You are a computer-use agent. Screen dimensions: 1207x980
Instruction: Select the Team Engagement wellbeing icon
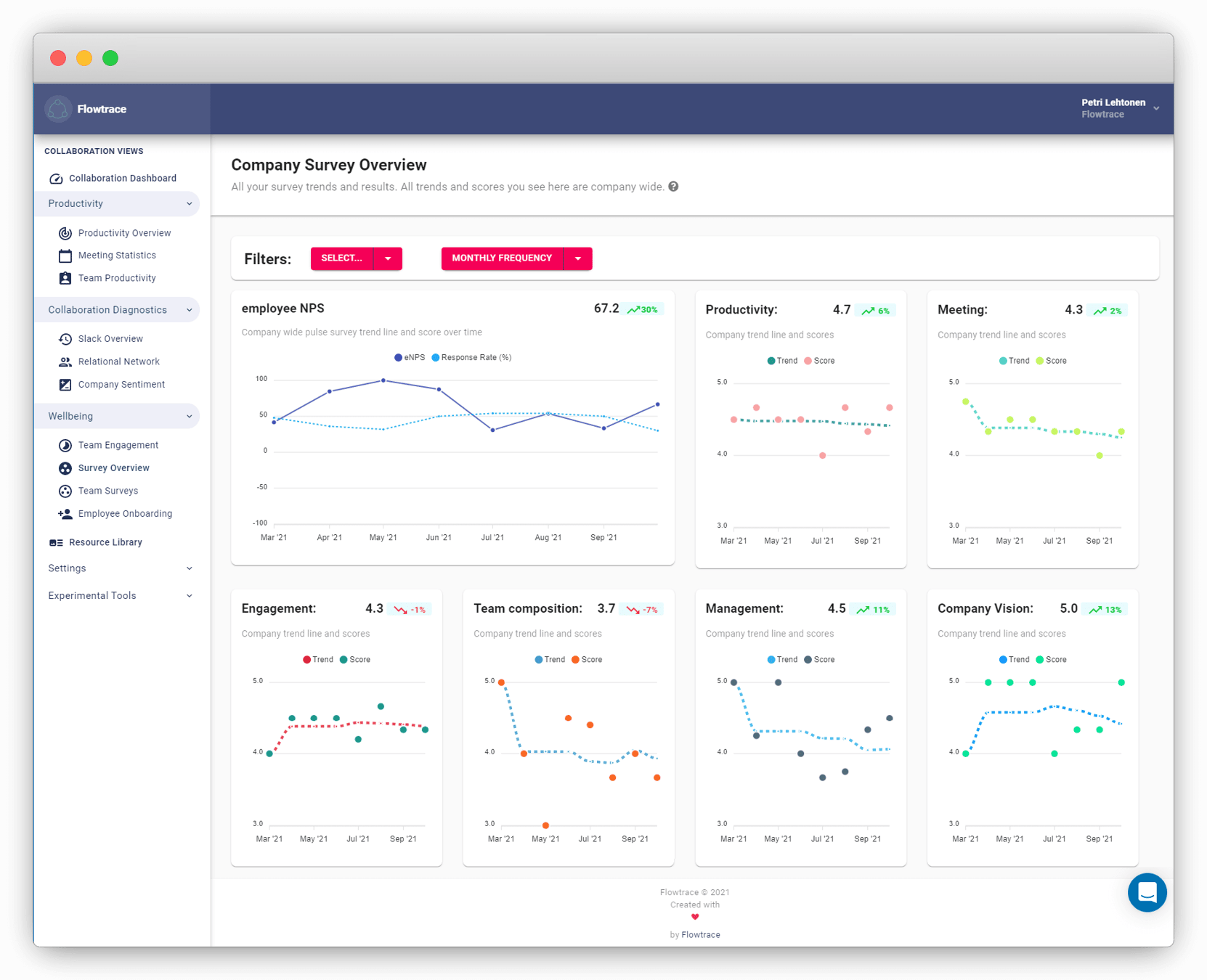click(x=65, y=445)
